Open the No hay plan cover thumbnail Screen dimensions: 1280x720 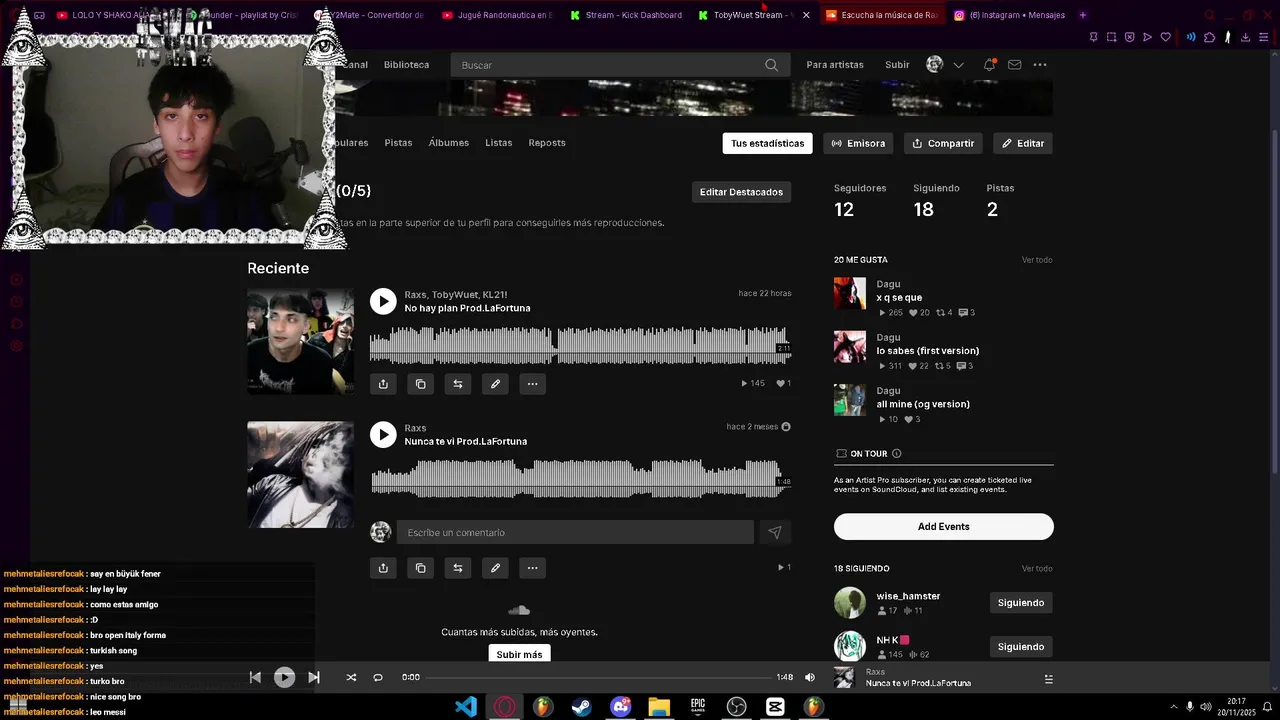pos(300,341)
